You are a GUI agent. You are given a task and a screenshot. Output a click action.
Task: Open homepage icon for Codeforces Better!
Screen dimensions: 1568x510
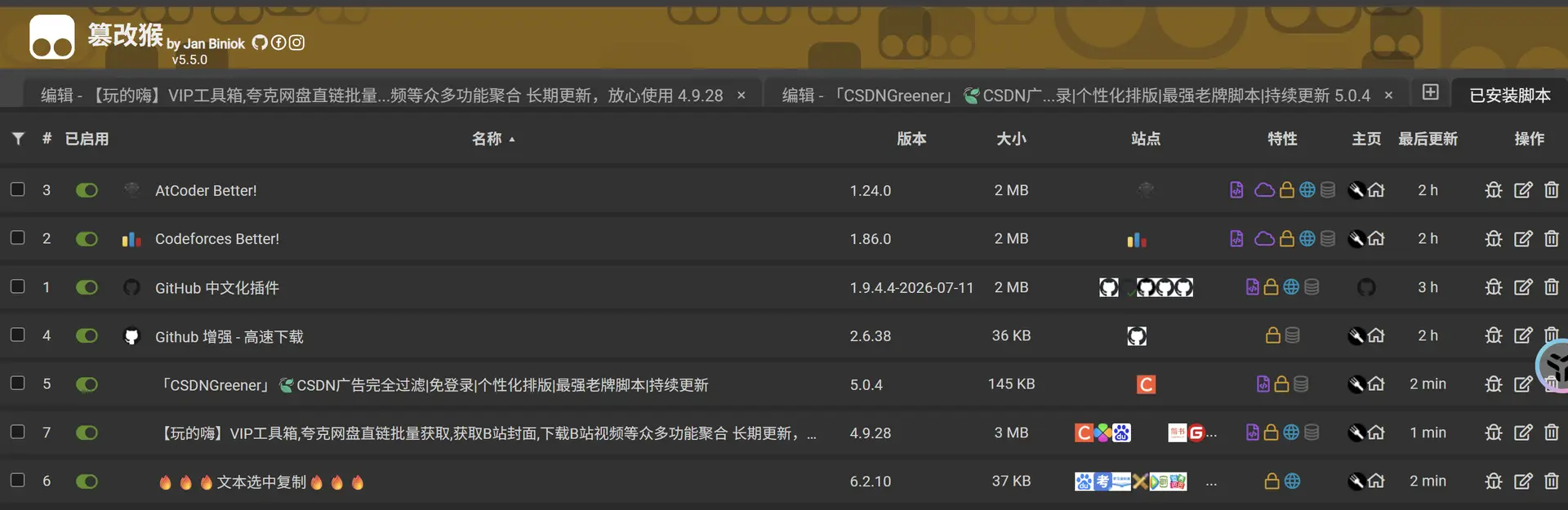tap(1376, 238)
